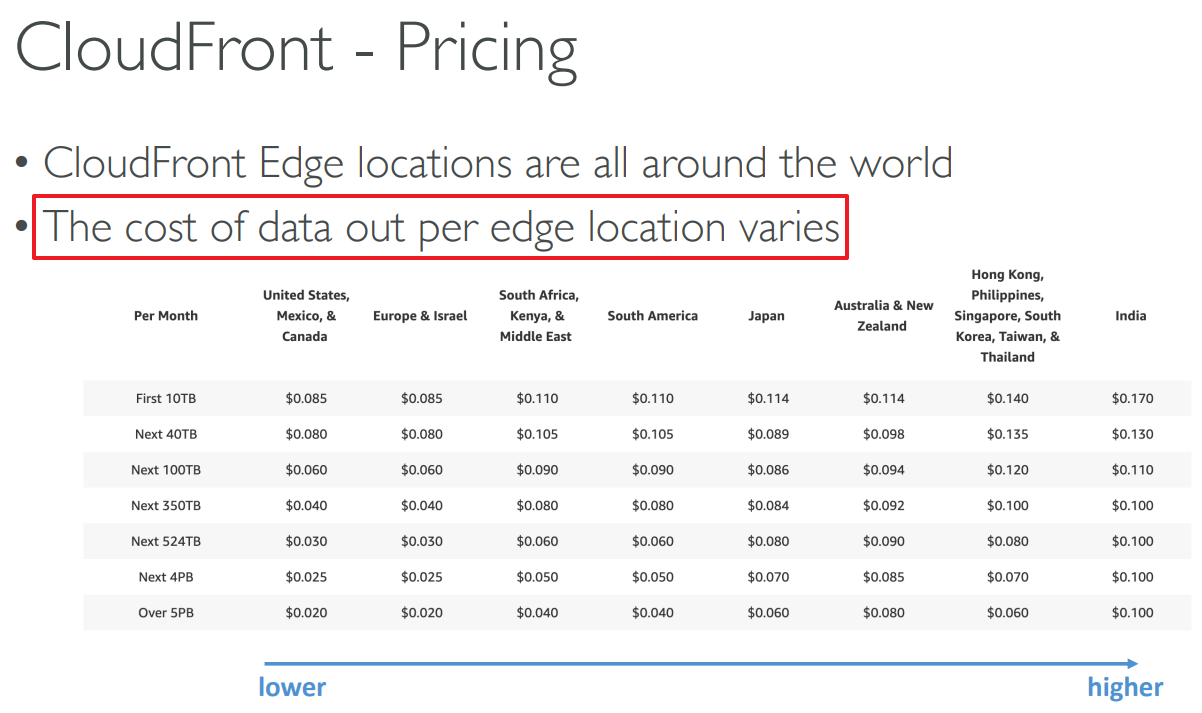Click the "CloudFront - Pricing" slide title
The width and height of the screenshot is (1202, 713).
coord(297,48)
